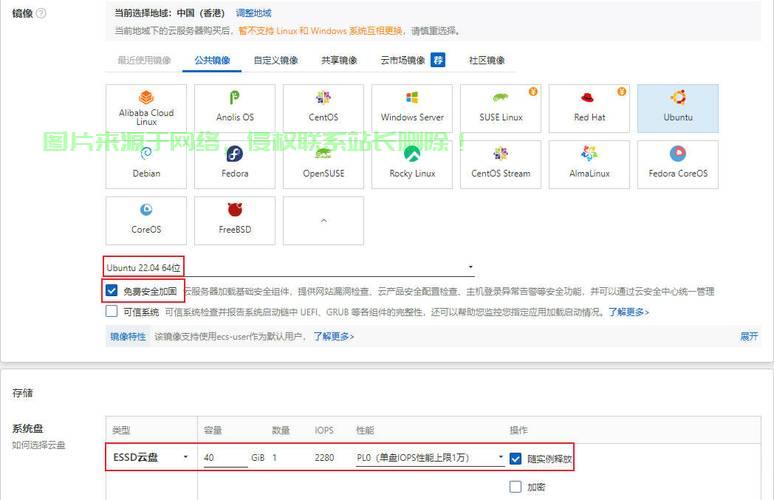
Task: Click the IOPS value 2280
Action: point(324,458)
